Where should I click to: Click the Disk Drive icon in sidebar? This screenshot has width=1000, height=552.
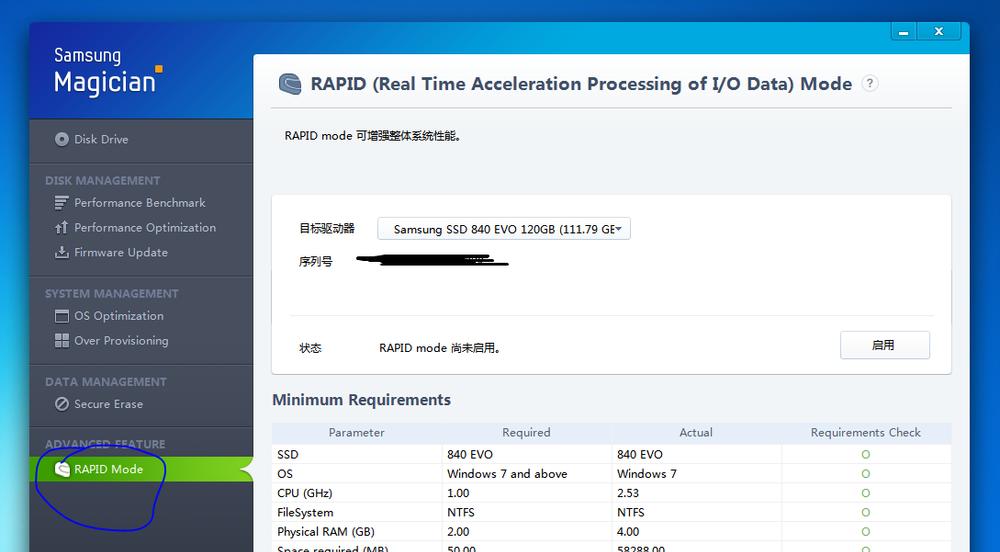pos(62,139)
